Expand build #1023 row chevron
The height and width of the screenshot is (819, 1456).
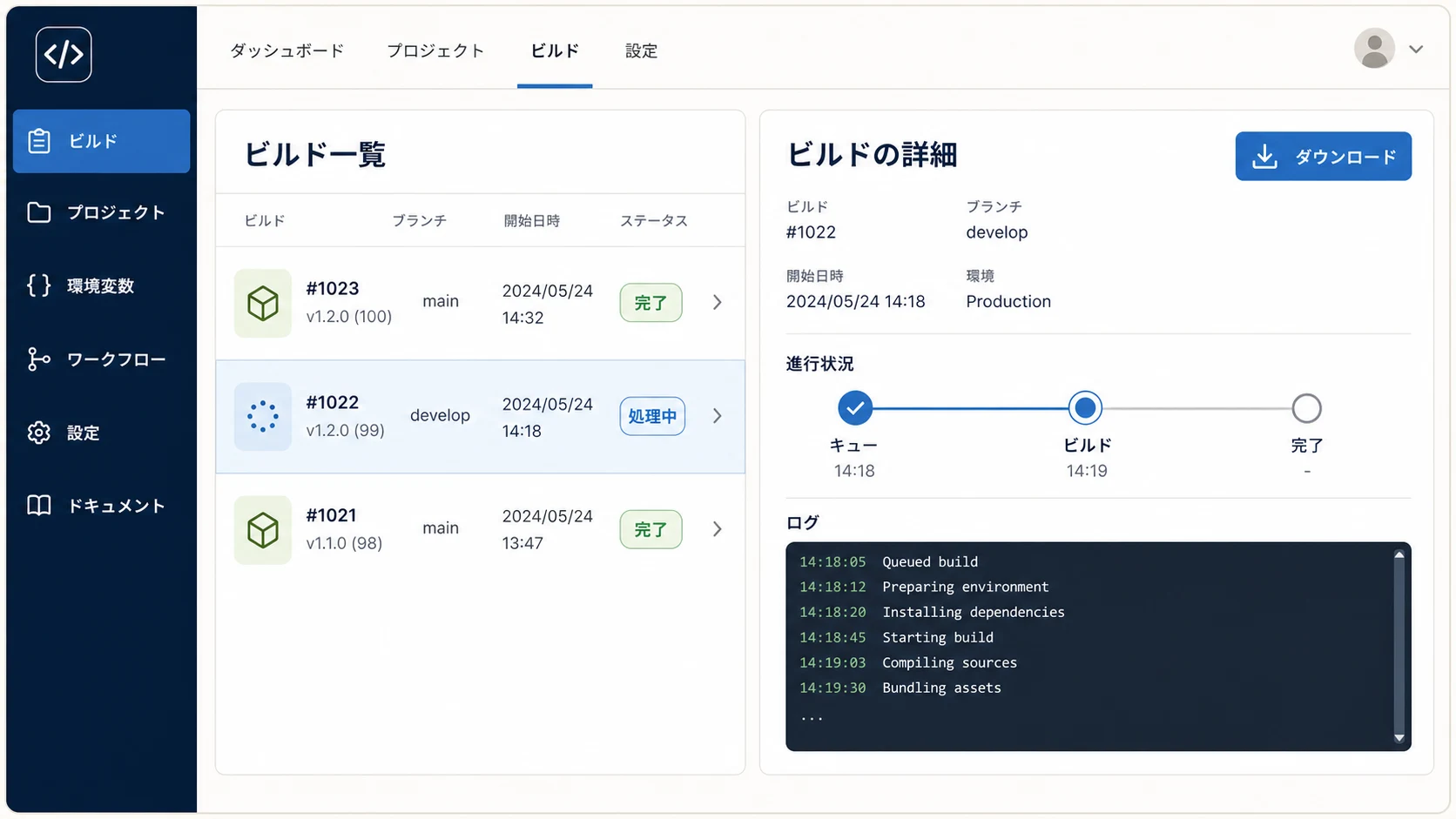tap(718, 302)
